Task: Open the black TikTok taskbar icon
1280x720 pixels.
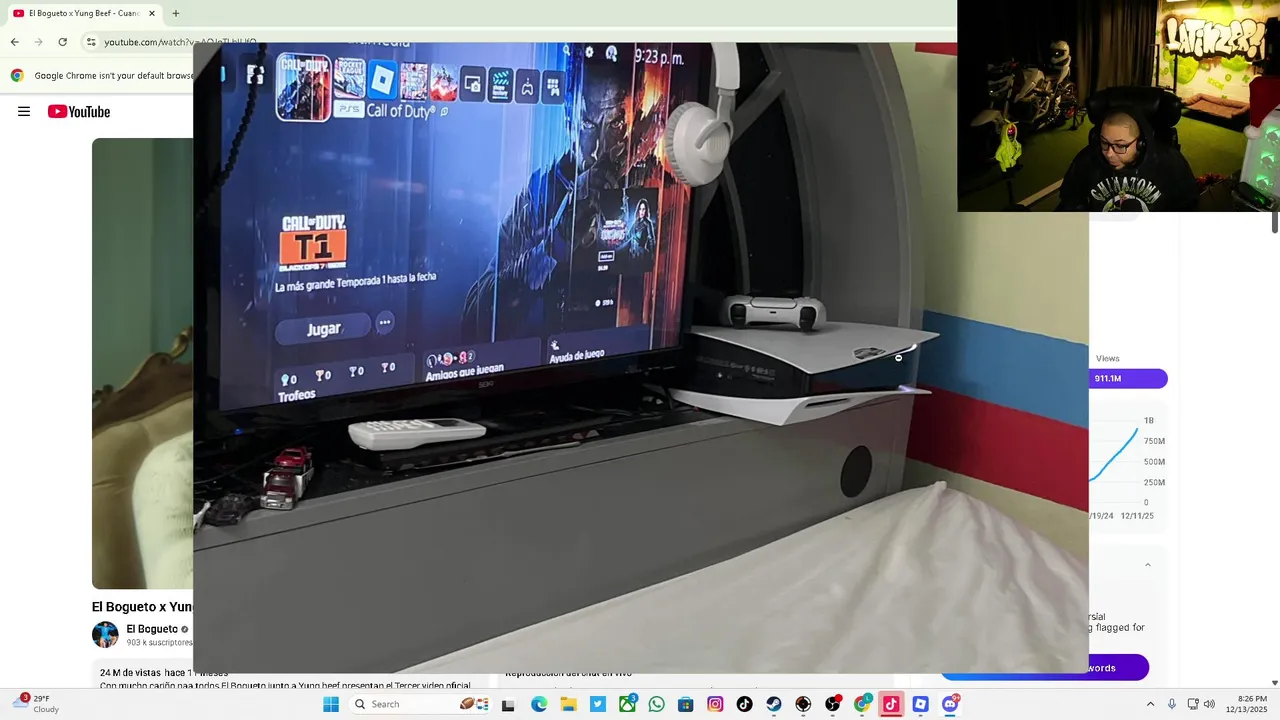Action: (x=744, y=704)
